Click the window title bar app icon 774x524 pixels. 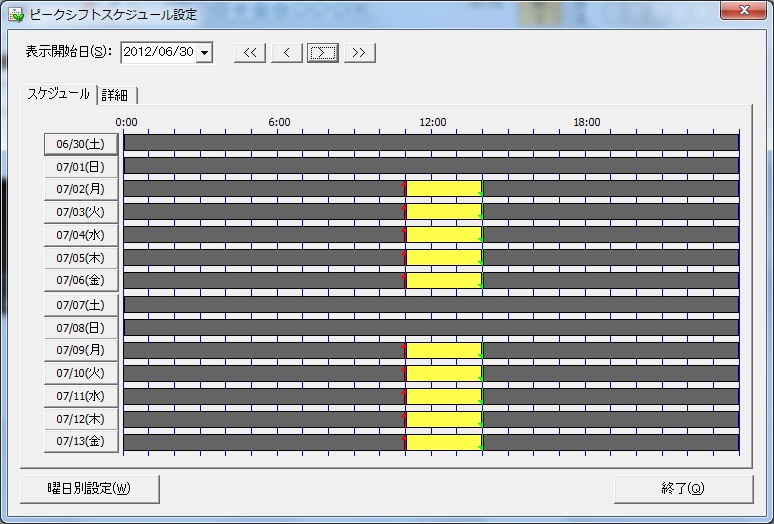(x=16, y=15)
